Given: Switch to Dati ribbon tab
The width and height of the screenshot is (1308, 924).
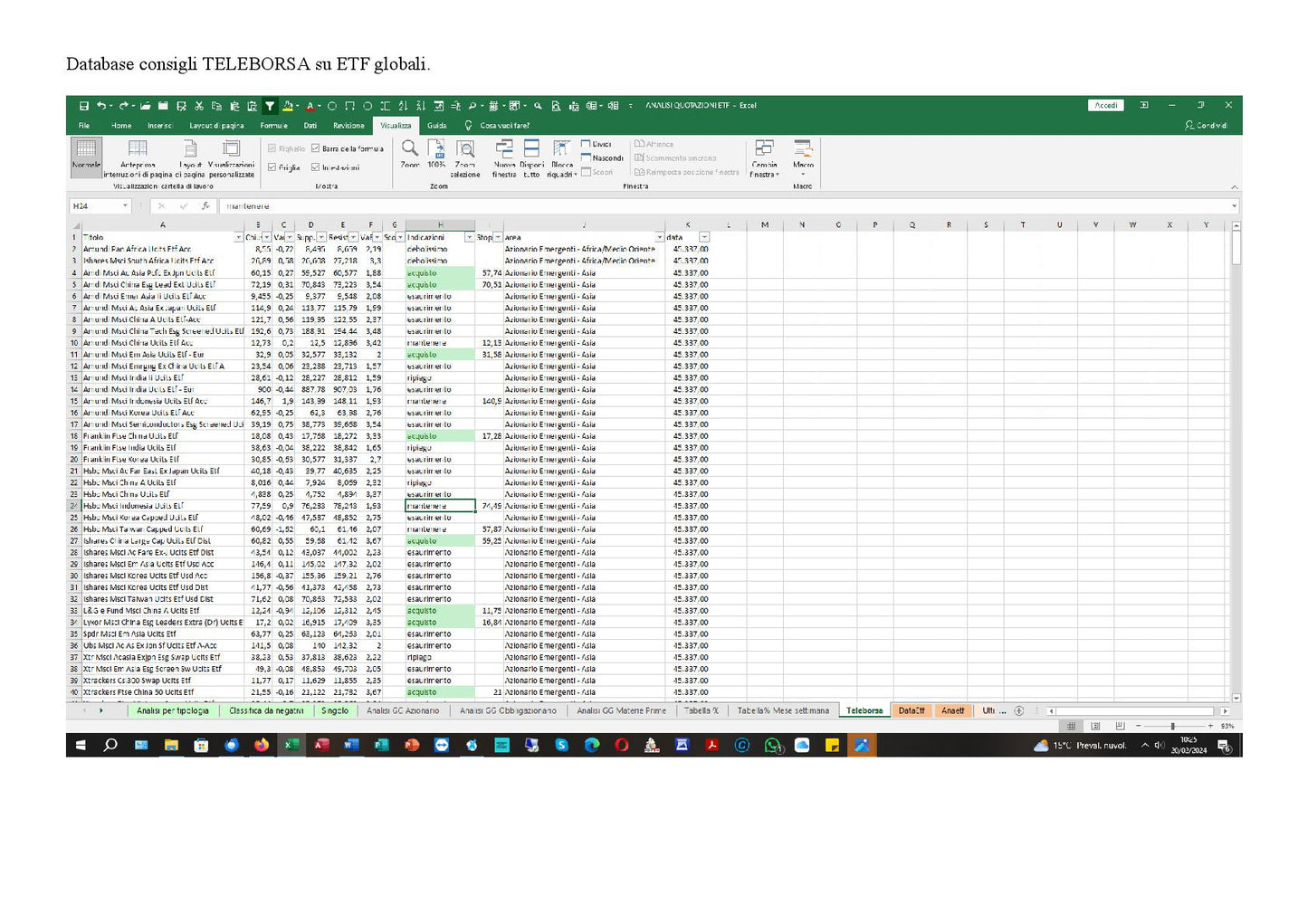Looking at the screenshot, I should pos(310,126).
